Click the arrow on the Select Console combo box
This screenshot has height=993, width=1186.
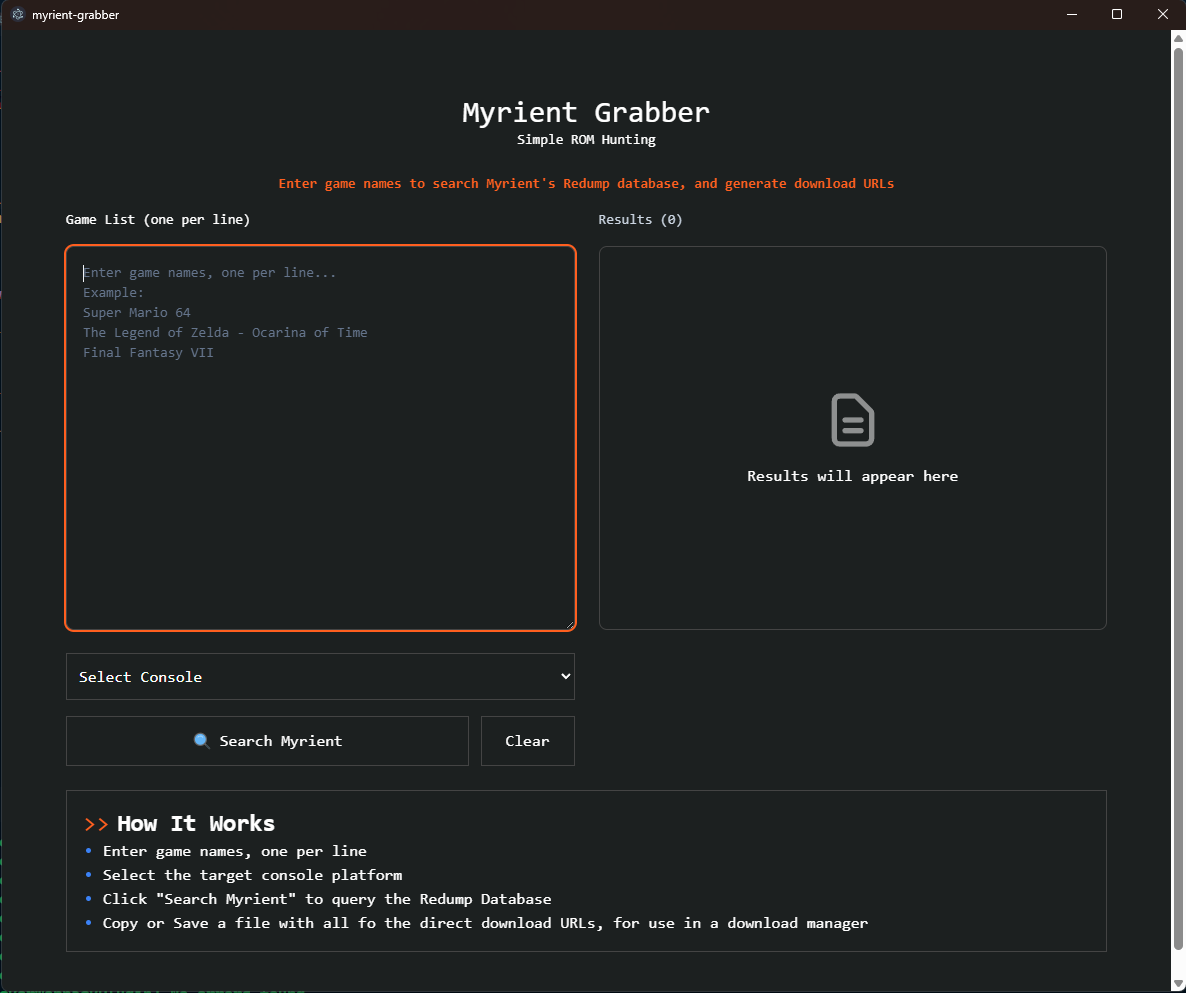point(565,677)
